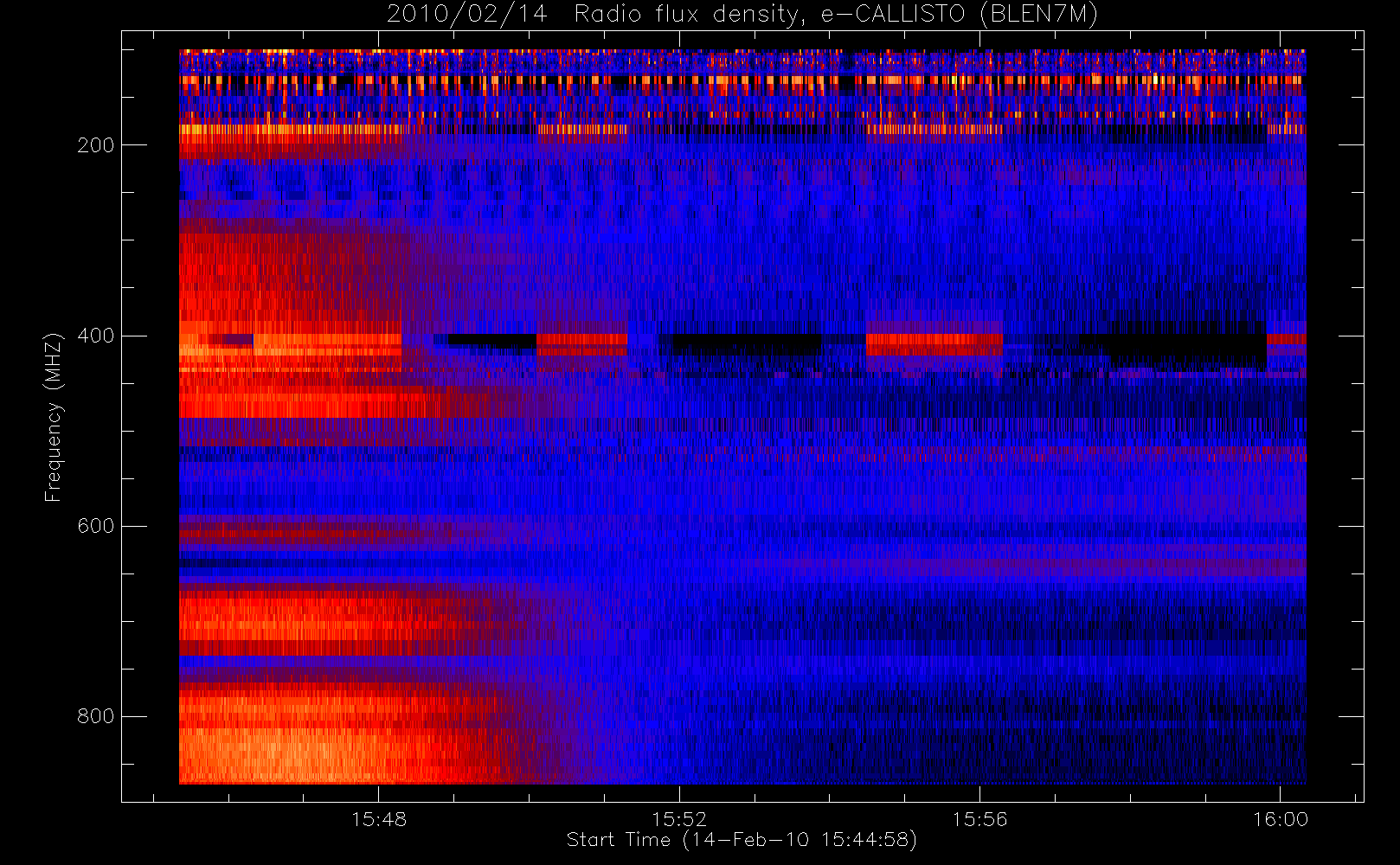Image resolution: width=1400 pixels, height=865 pixels.
Task: Click the 600 frequency tick label
Action: [x=95, y=526]
